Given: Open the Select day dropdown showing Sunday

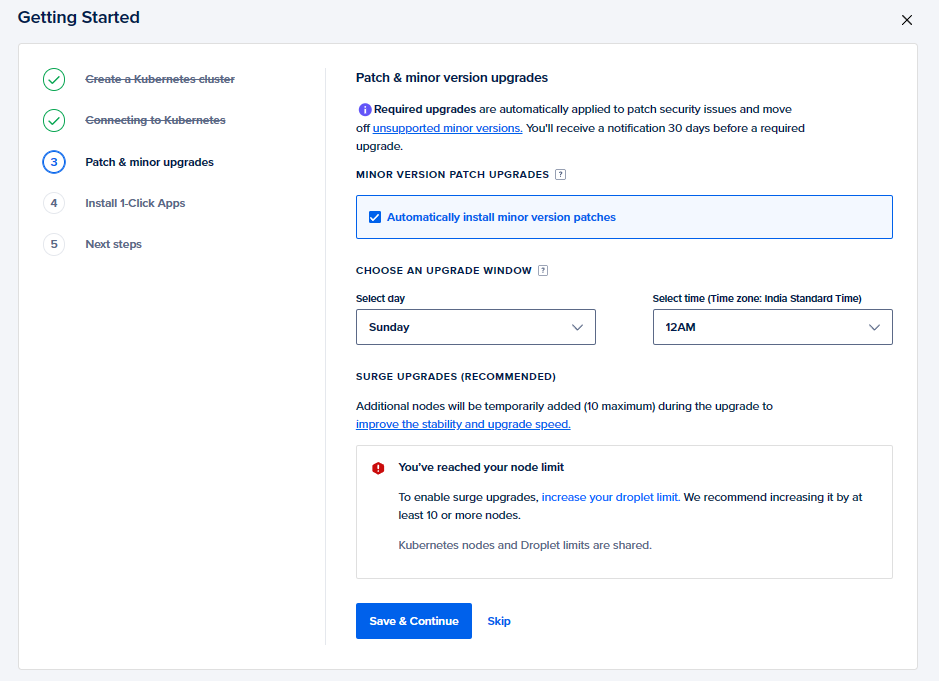Looking at the screenshot, I should click(475, 327).
